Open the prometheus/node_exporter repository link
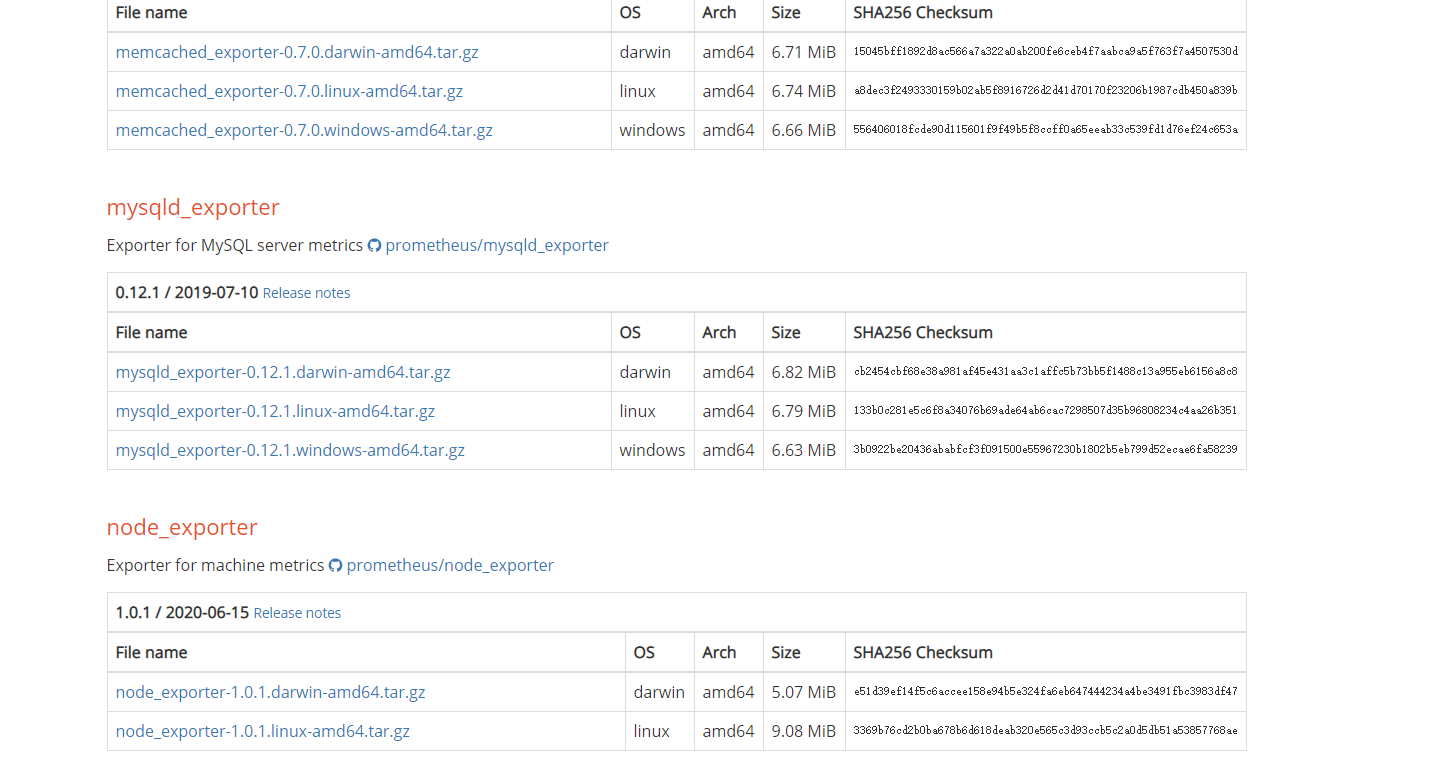The height and width of the screenshot is (761, 1441). [450, 565]
